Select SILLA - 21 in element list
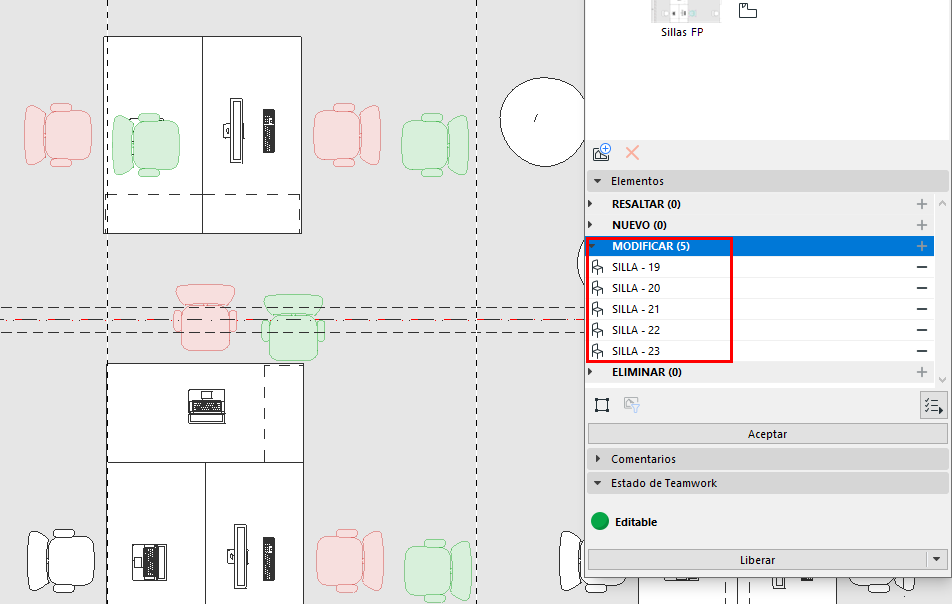 click(760, 309)
